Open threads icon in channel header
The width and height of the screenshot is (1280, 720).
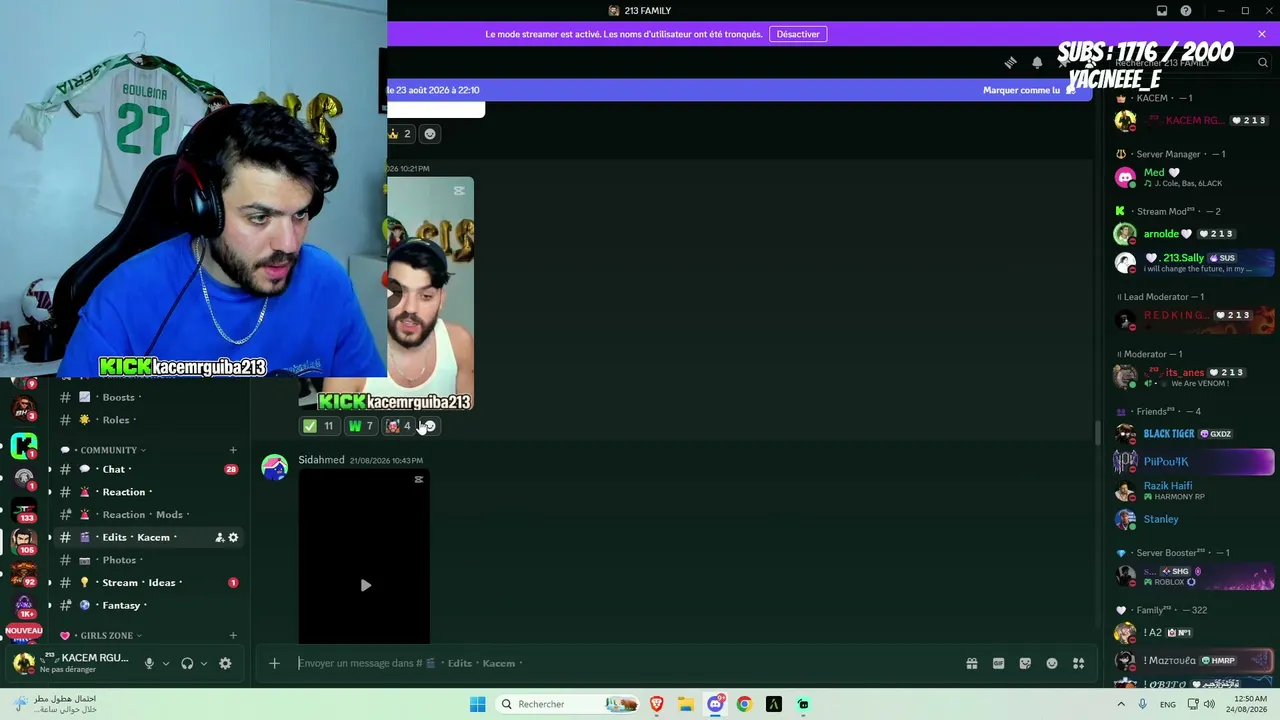(x=1011, y=63)
